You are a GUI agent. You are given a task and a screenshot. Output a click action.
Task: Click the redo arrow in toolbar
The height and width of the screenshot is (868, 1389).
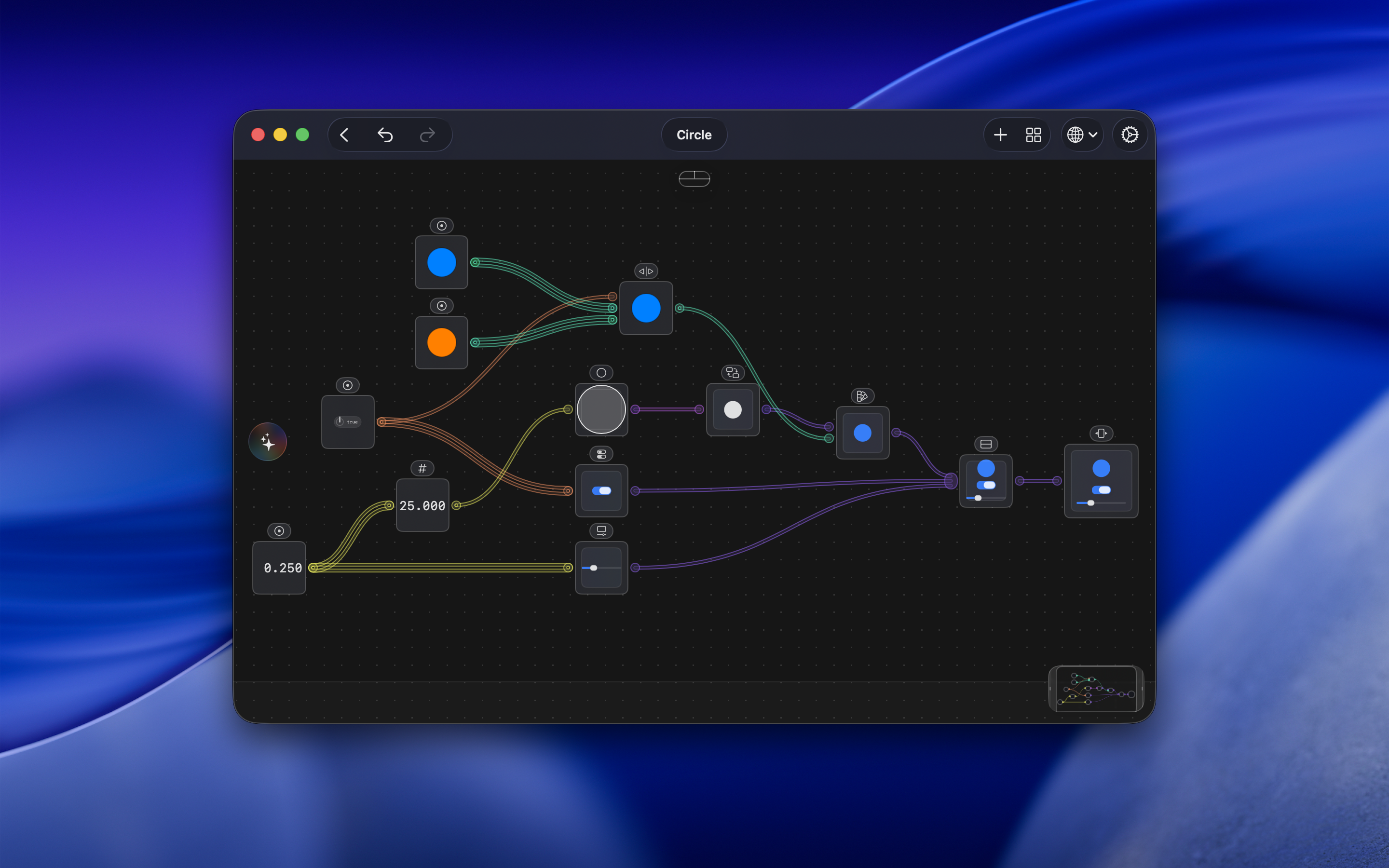click(x=427, y=135)
